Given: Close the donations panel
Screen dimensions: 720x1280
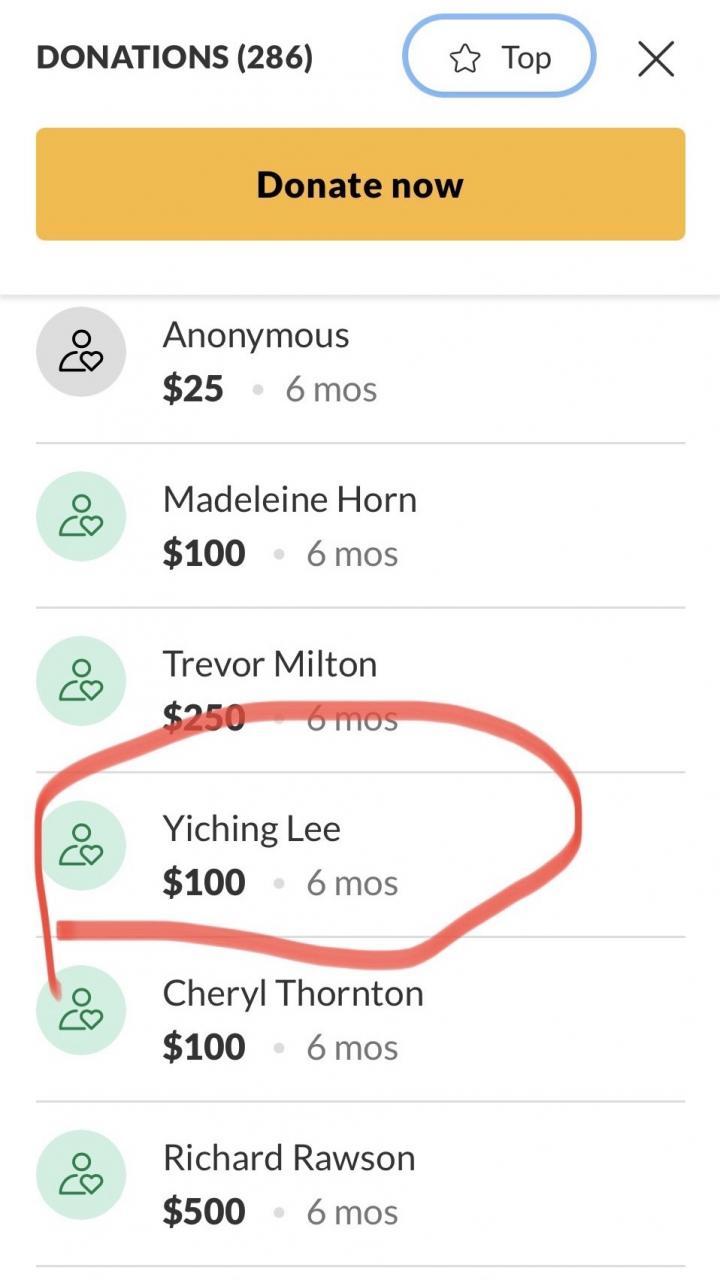Looking at the screenshot, I should point(656,59).
